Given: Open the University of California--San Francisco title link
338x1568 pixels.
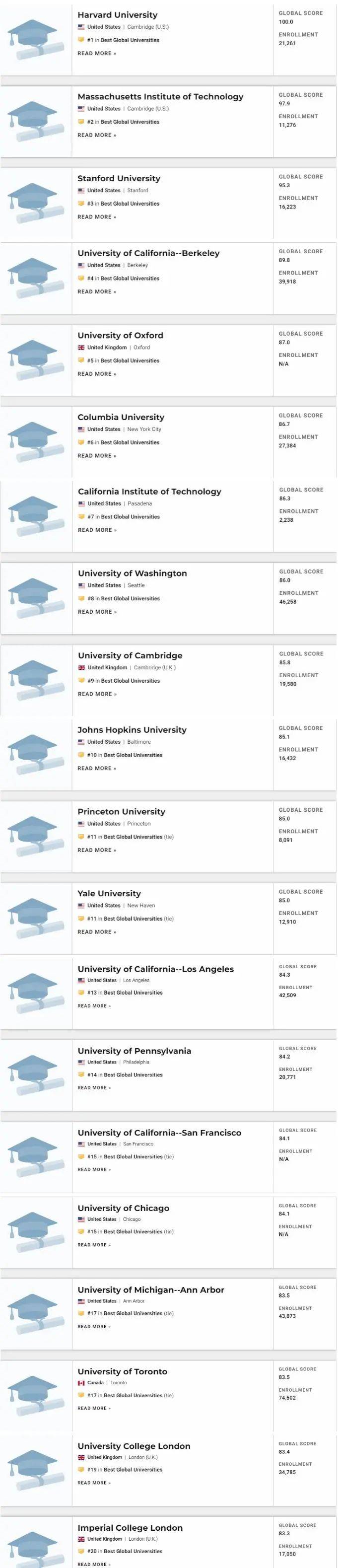Looking at the screenshot, I should [x=159, y=1133].
